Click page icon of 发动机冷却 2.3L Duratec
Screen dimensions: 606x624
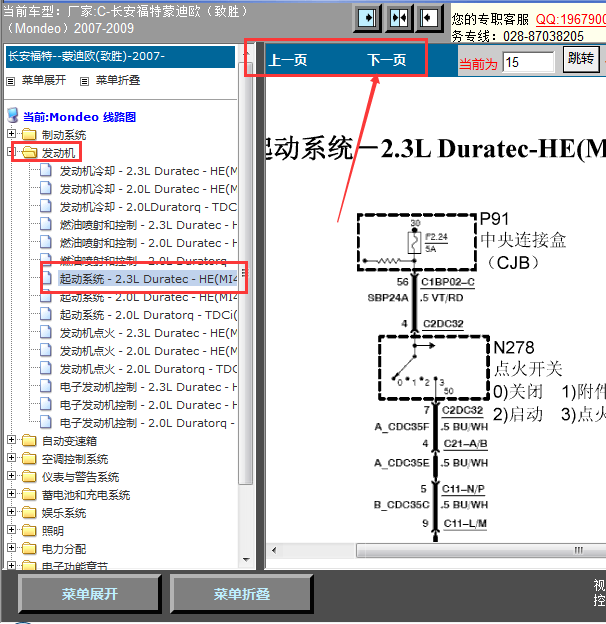pos(46,170)
